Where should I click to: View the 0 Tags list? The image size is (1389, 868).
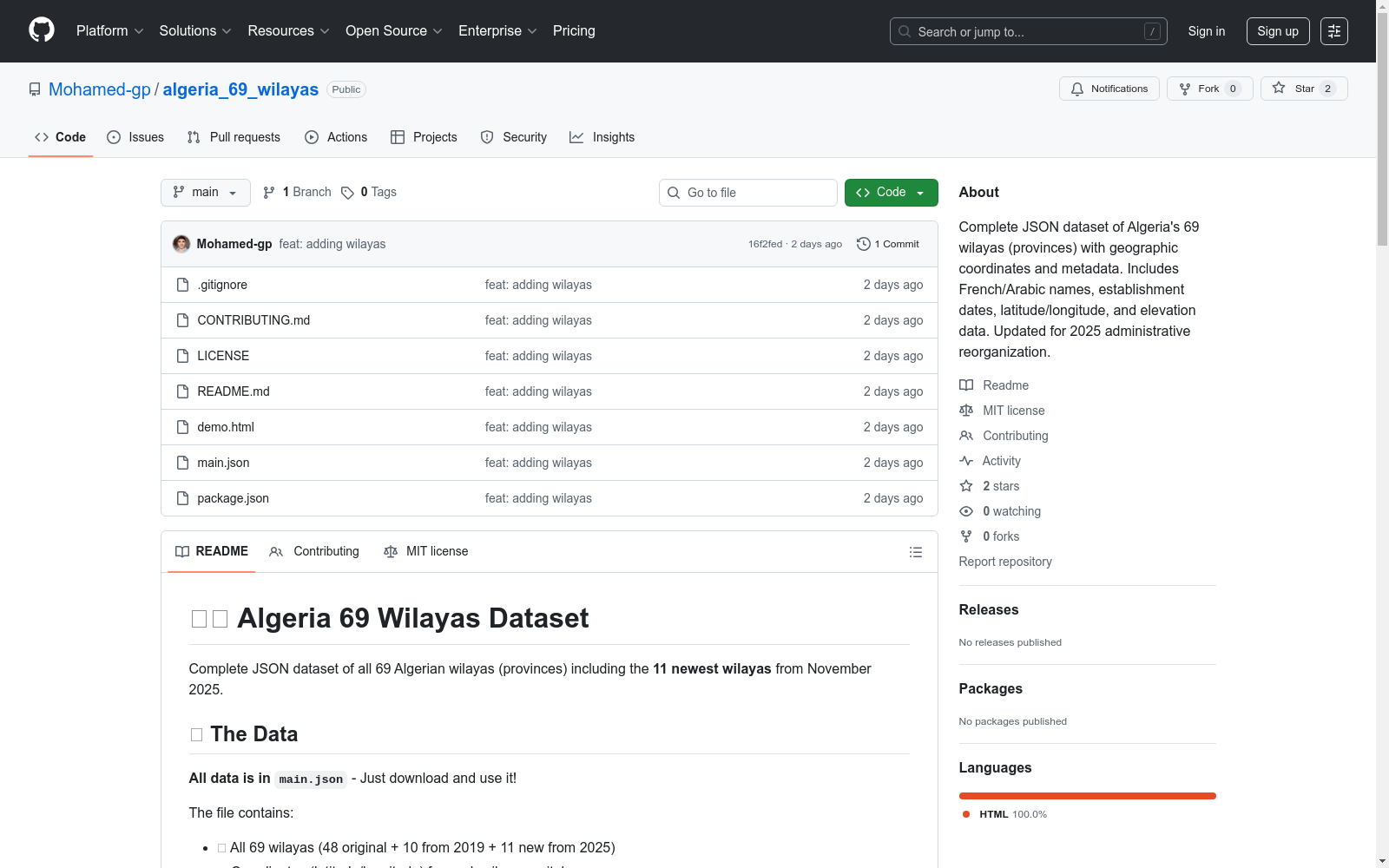click(369, 192)
